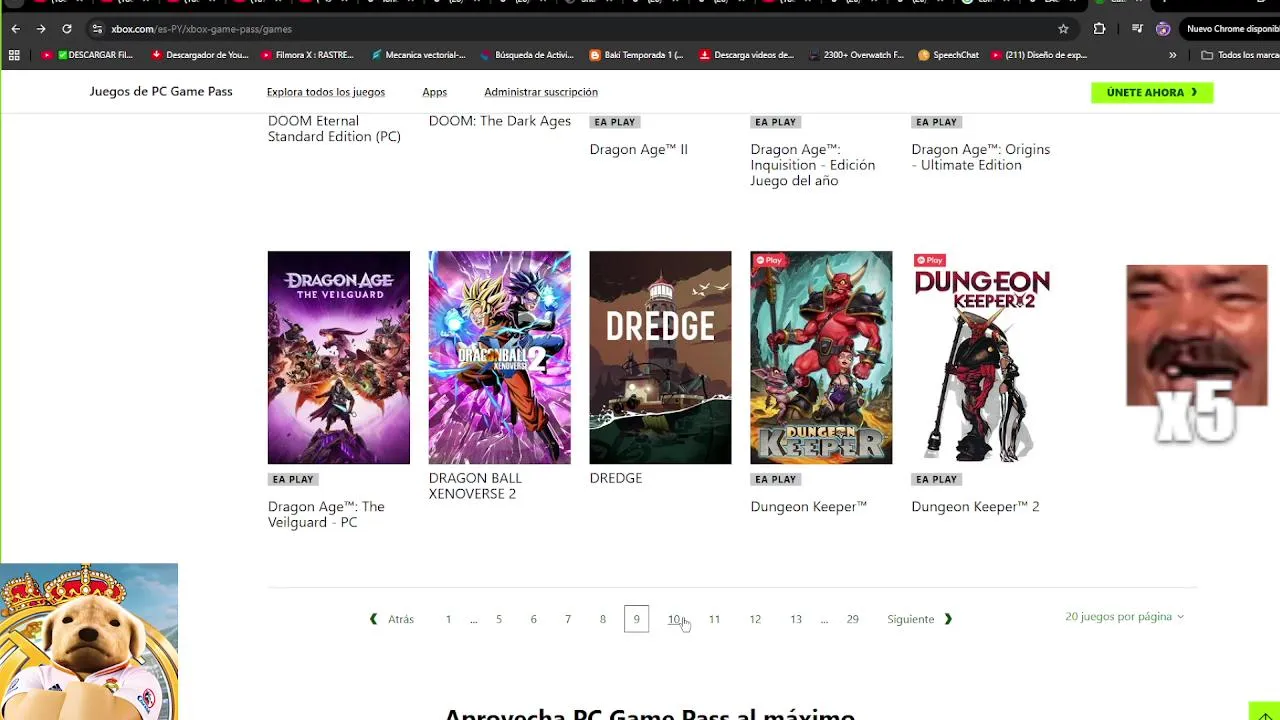Open Dragon Age: Inquisition Edición Juego del año

pos(813,165)
